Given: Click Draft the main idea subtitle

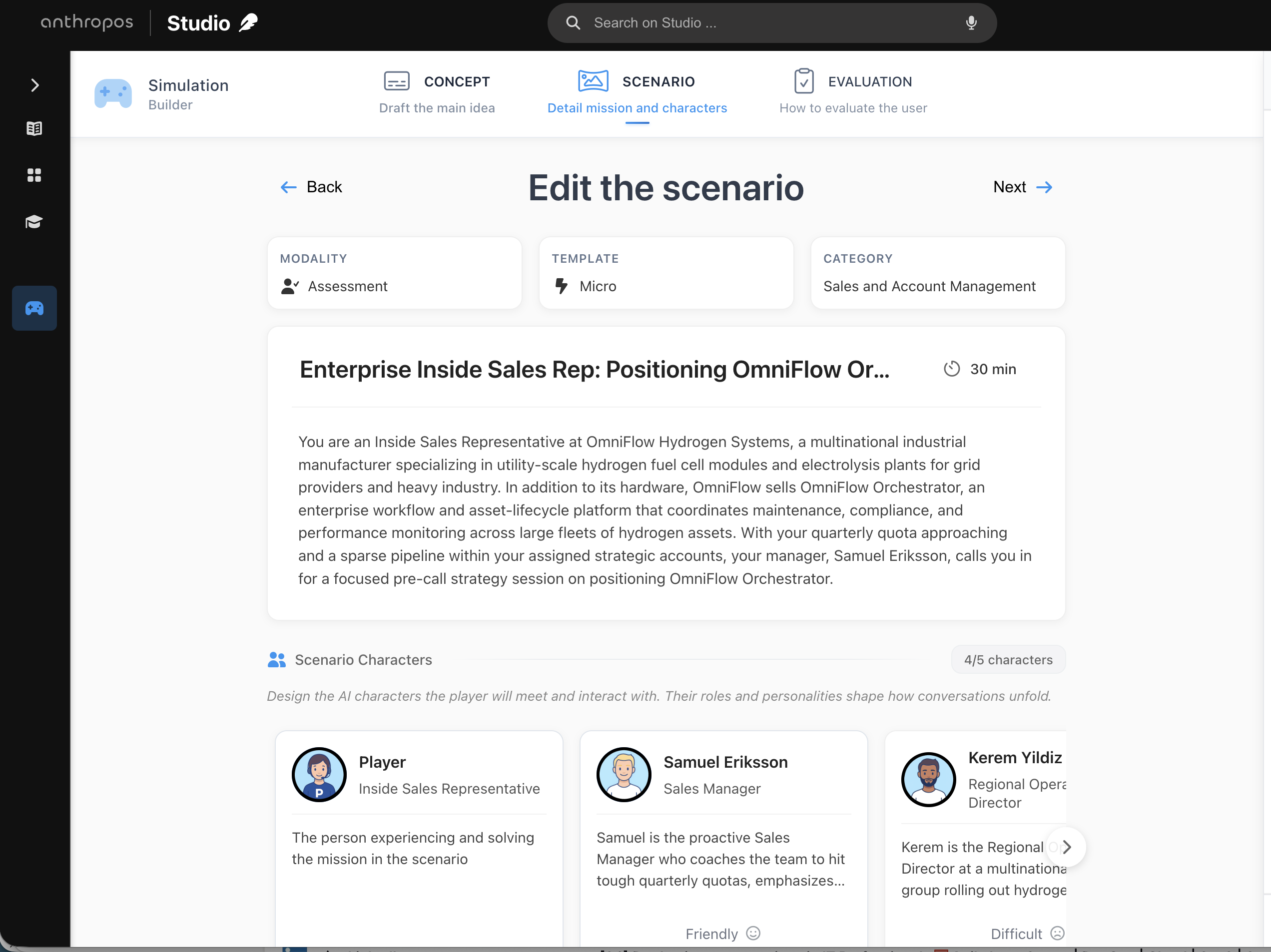Looking at the screenshot, I should [437, 108].
